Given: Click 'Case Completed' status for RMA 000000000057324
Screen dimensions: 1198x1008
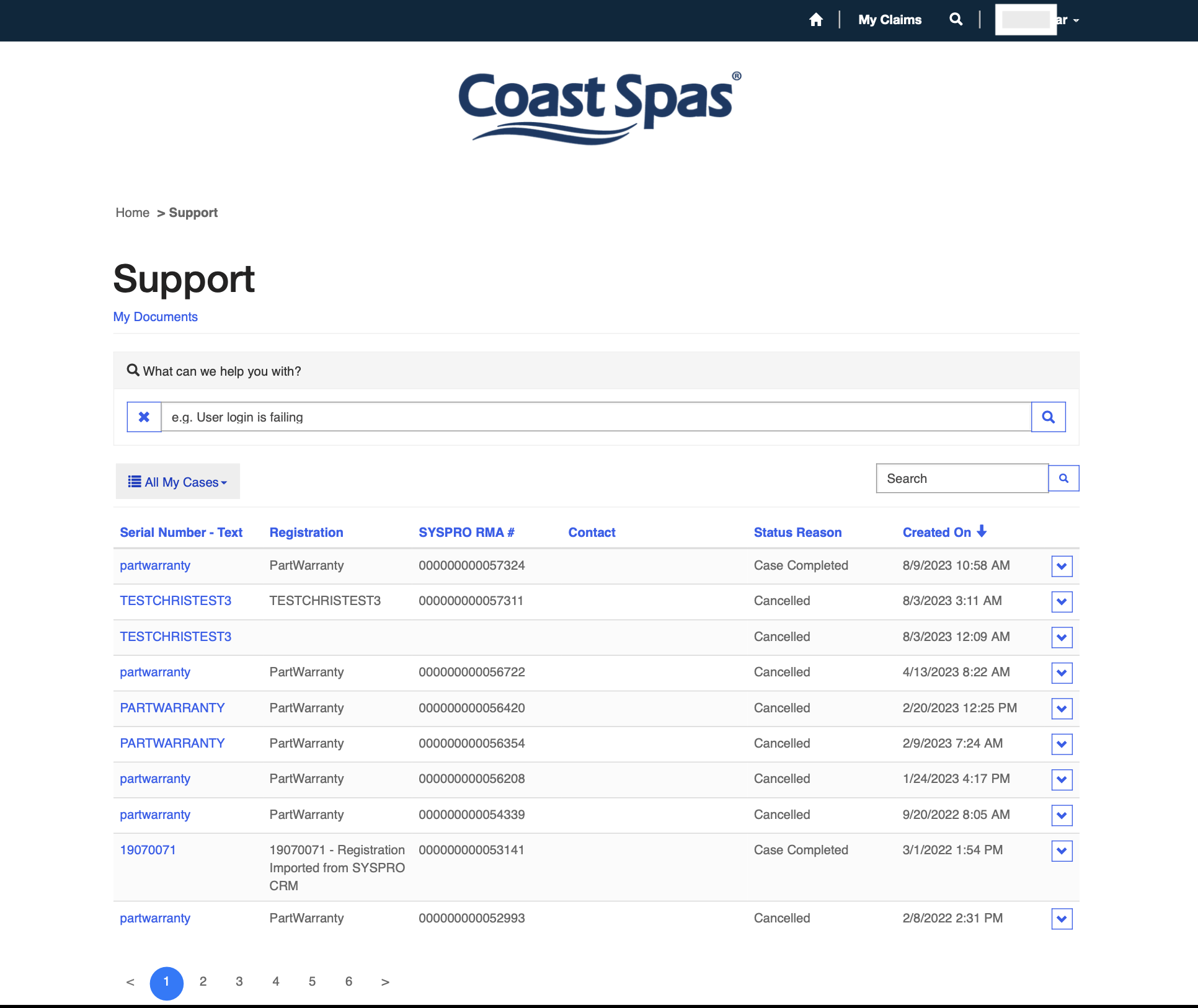Looking at the screenshot, I should (801, 565).
